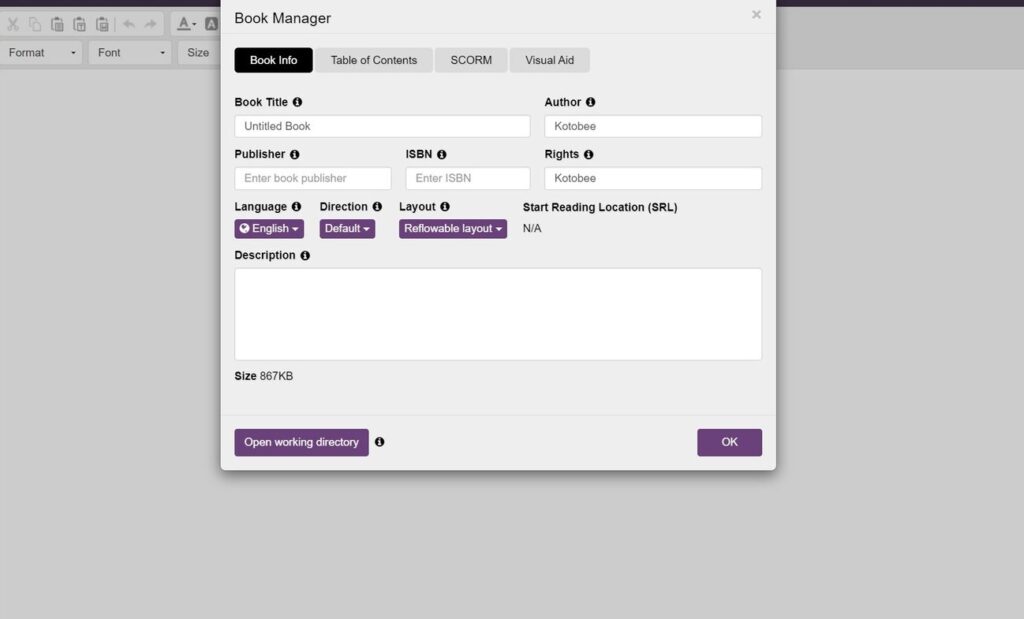Click the Paste icon
Viewport: 1024px width, 619px height.
(57, 24)
